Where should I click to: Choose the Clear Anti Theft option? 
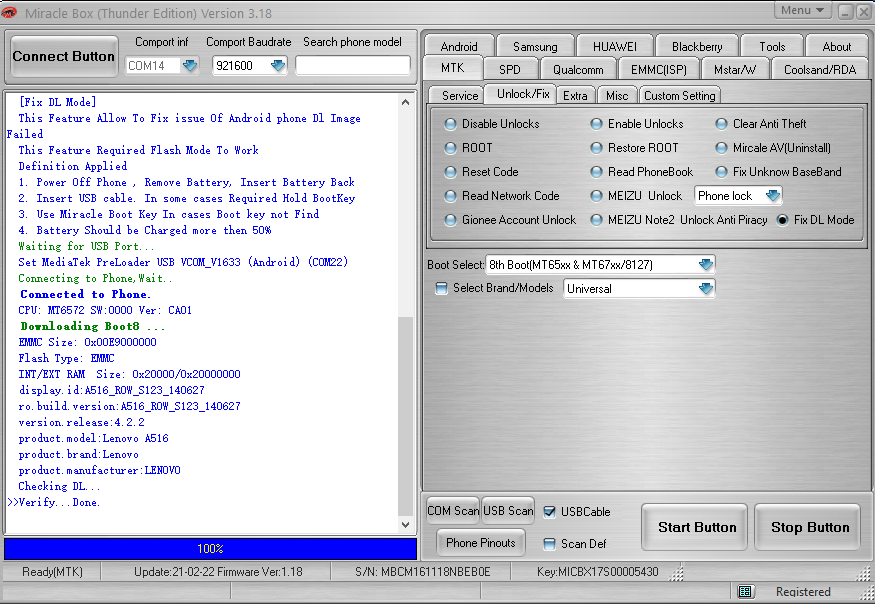(722, 124)
